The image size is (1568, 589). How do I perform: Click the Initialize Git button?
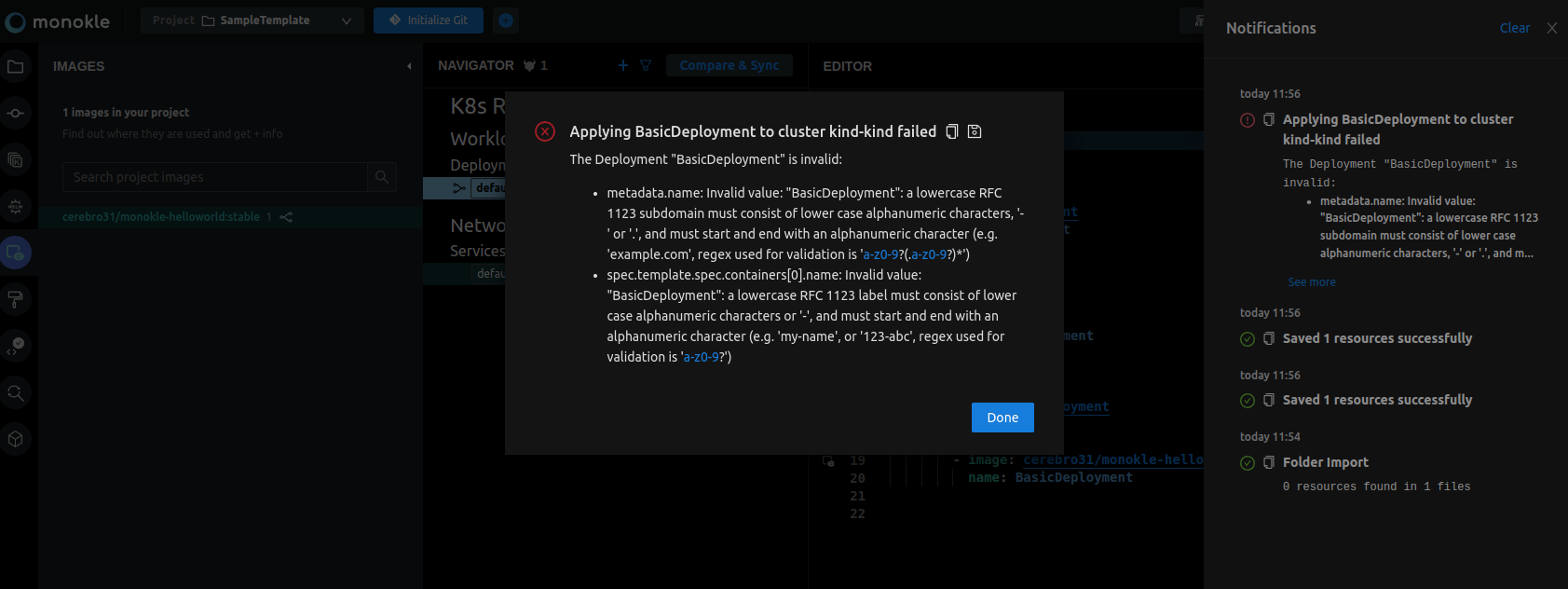pyautogui.click(x=429, y=21)
